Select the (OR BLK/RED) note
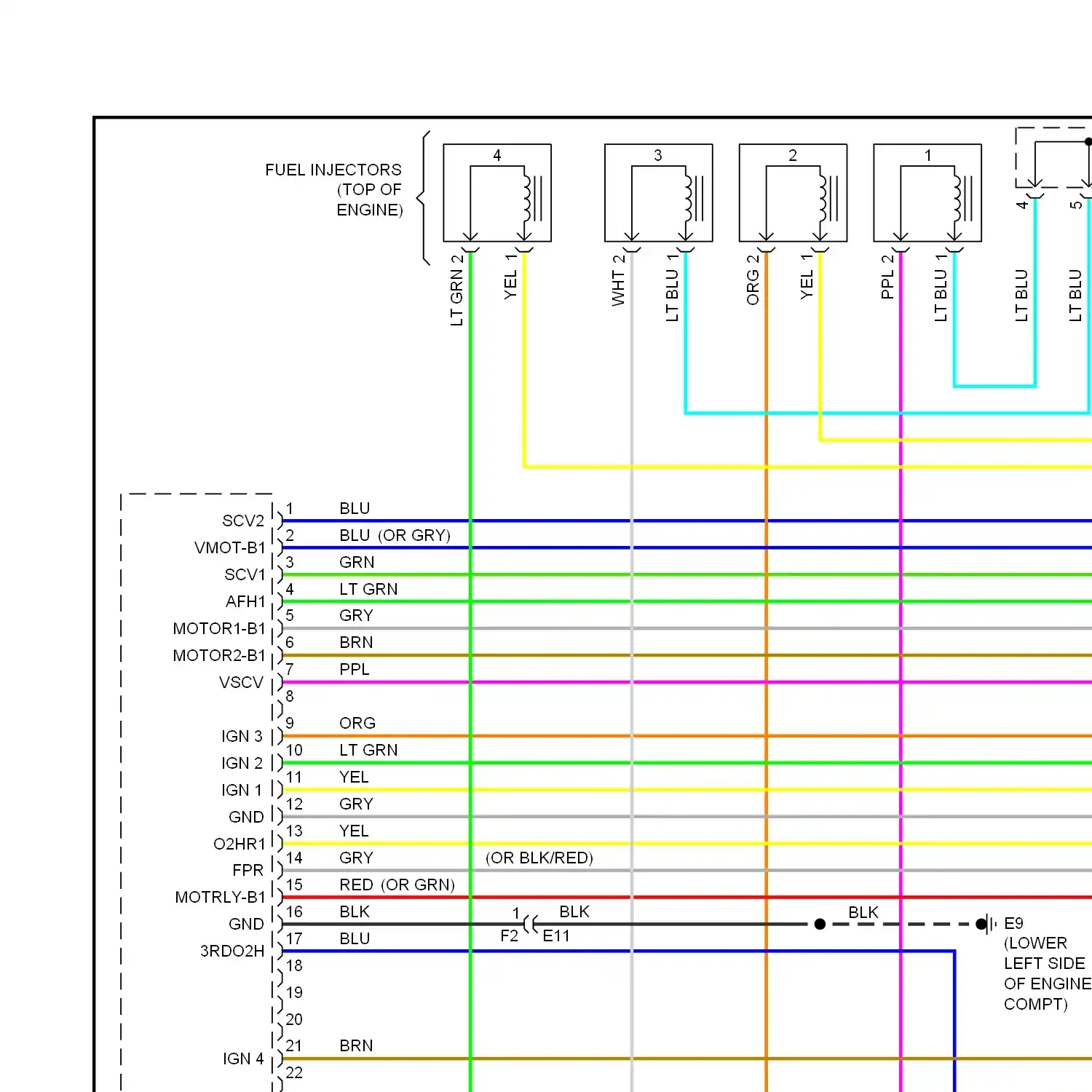 point(539,858)
